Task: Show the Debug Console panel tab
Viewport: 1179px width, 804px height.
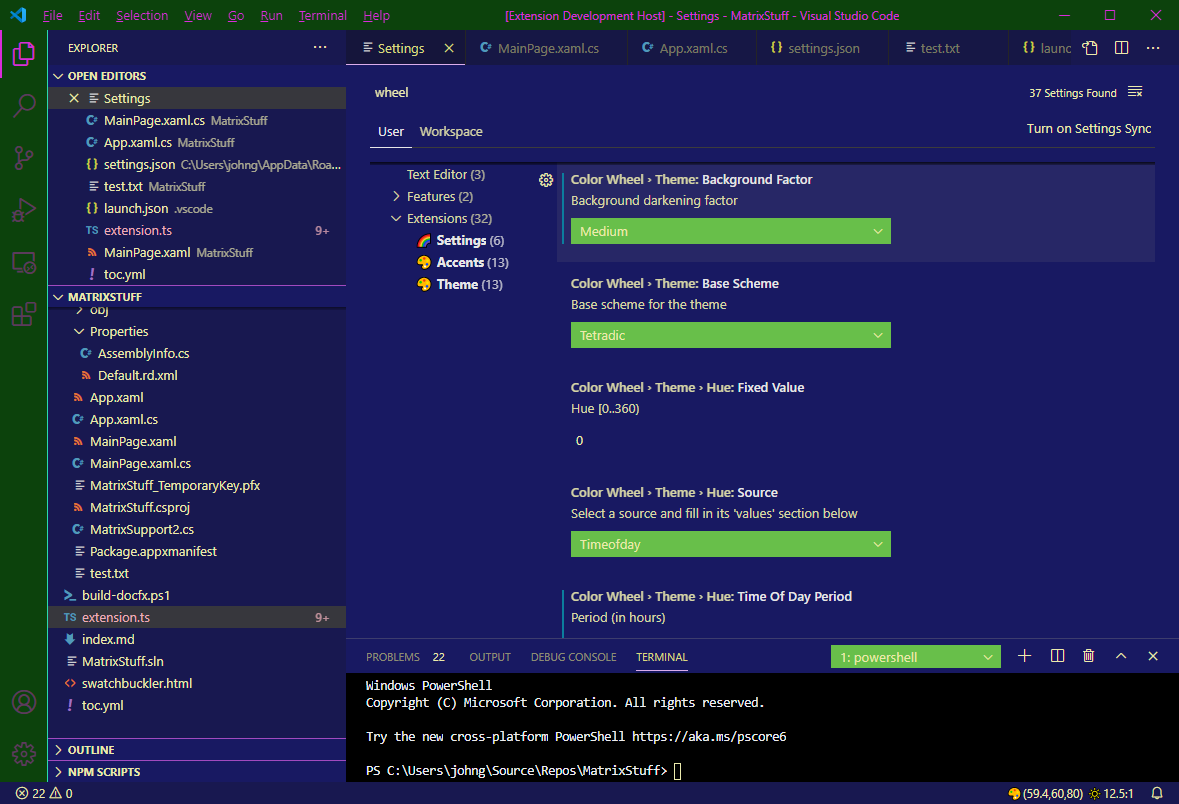Action: [x=573, y=657]
